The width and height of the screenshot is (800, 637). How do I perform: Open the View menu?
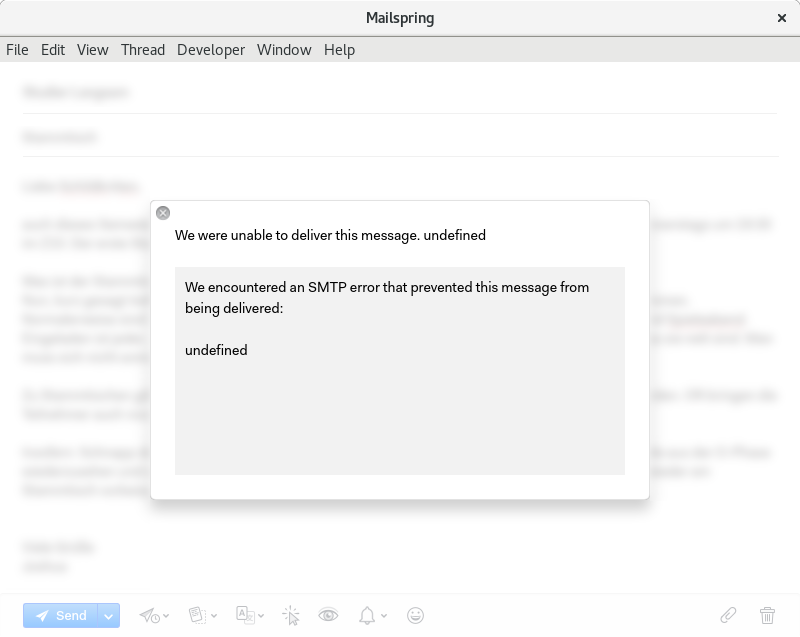(92, 50)
